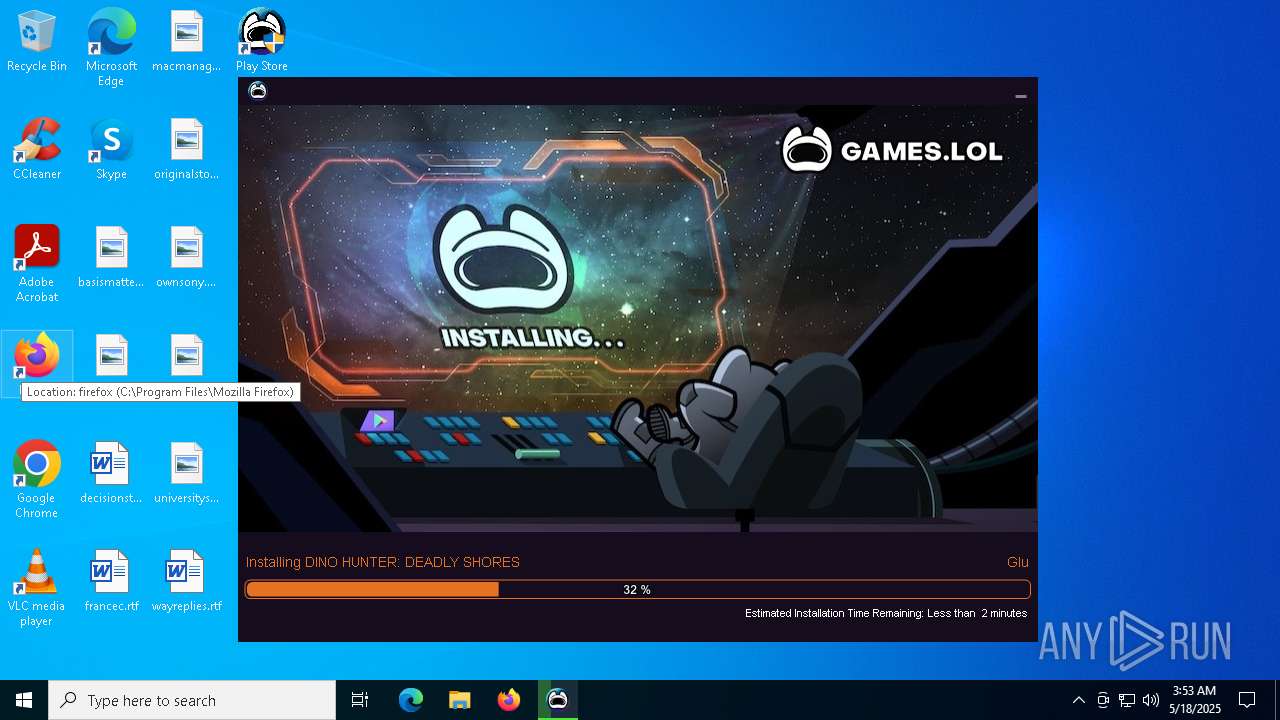The height and width of the screenshot is (720, 1280).
Task: Click the Games.lol icon in installer title bar
Action: 258,91
